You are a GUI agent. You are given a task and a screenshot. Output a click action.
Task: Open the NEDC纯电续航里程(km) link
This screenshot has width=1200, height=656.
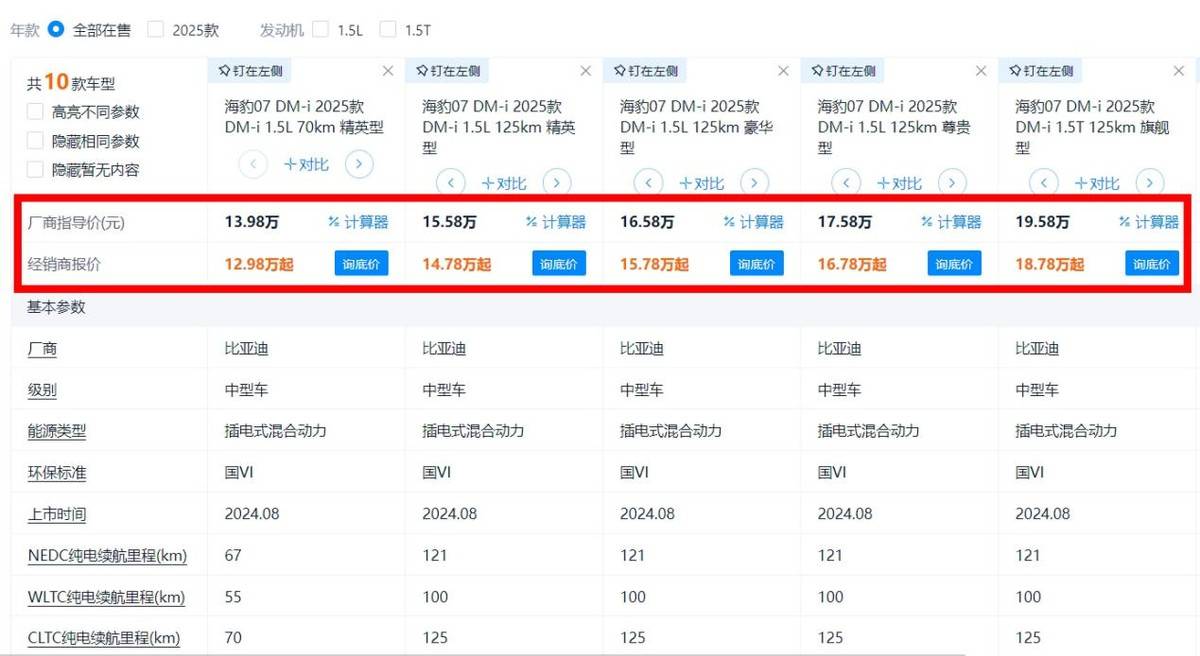click(x=107, y=555)
